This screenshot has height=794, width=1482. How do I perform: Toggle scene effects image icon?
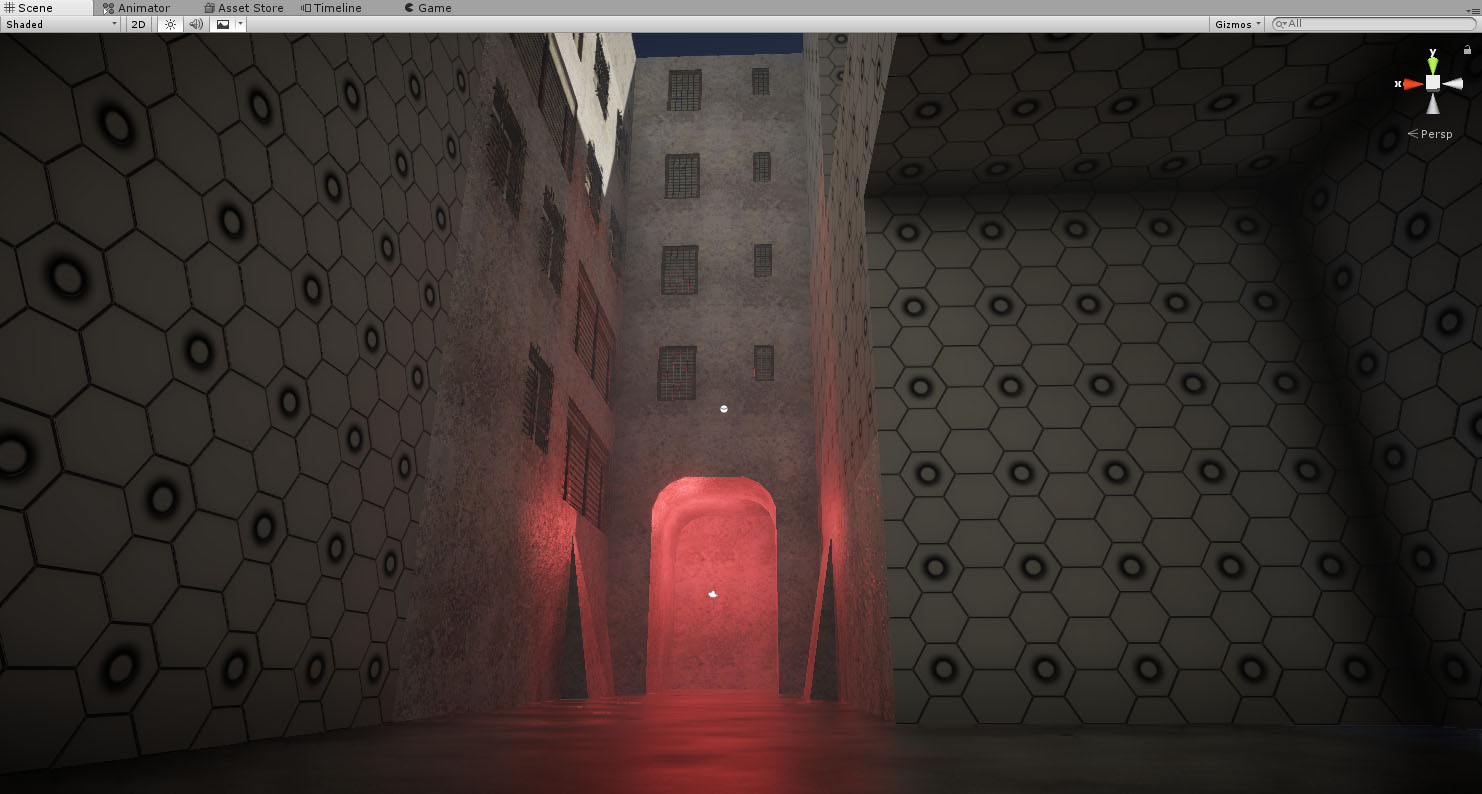click(223, 24)
